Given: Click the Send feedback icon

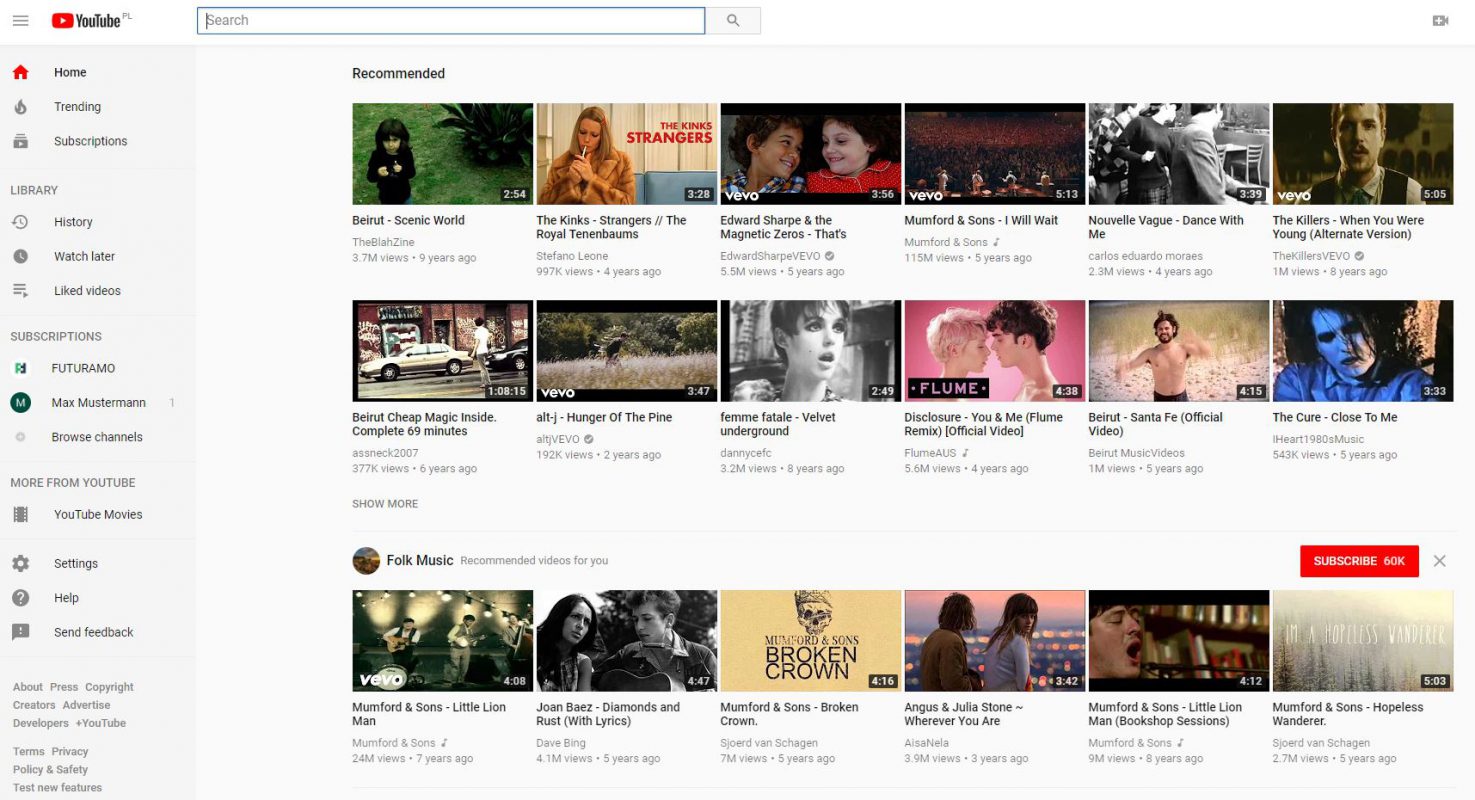Looking at the screenshot, I should tap(20, 632).
